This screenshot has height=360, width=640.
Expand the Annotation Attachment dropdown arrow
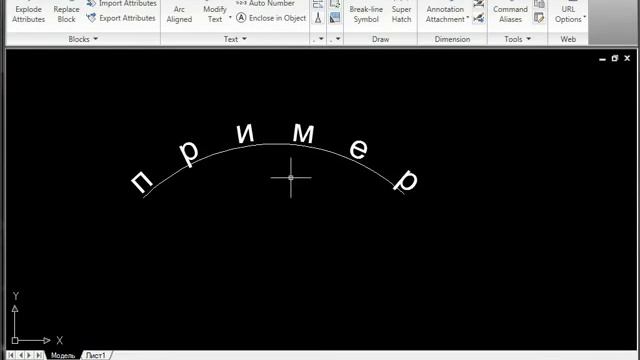tap(468, 18)
